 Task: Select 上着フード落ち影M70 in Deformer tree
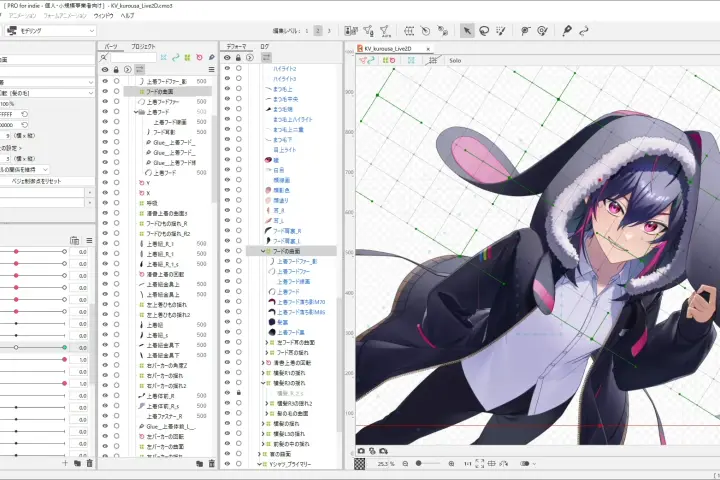pyautogui.click(x=301, y=302)
